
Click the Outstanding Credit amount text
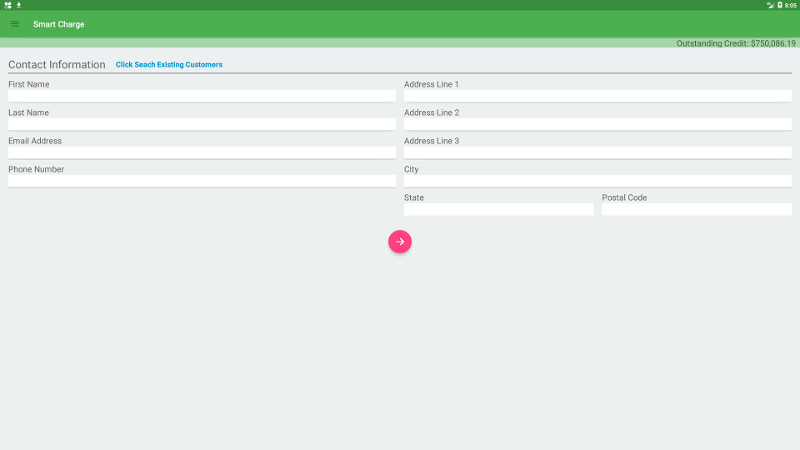click(x=736, y=43)
